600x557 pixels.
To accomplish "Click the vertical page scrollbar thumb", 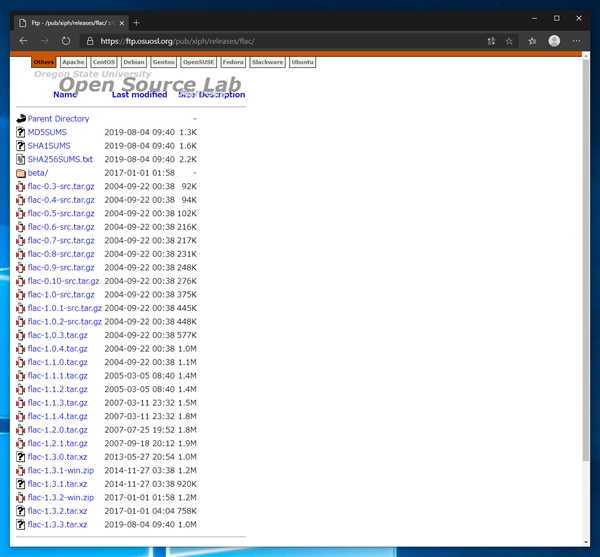I will coord(585,260).
